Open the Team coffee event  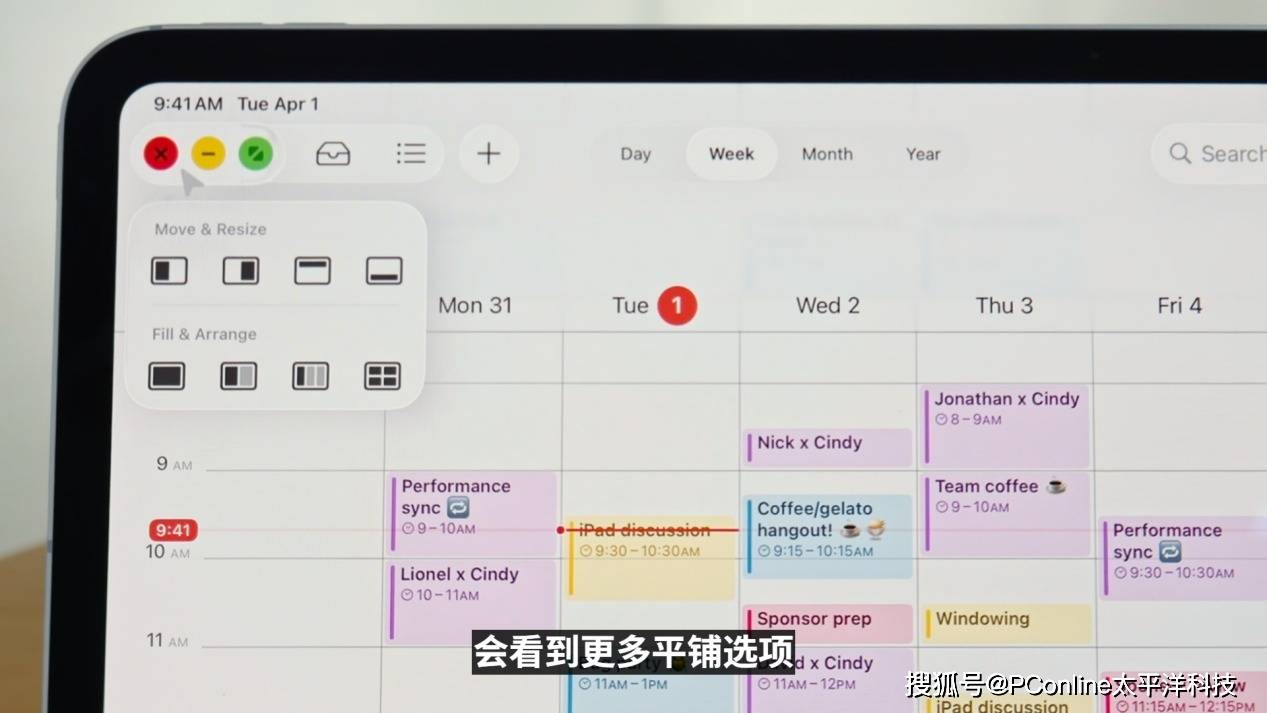(x=1006, y=513)
